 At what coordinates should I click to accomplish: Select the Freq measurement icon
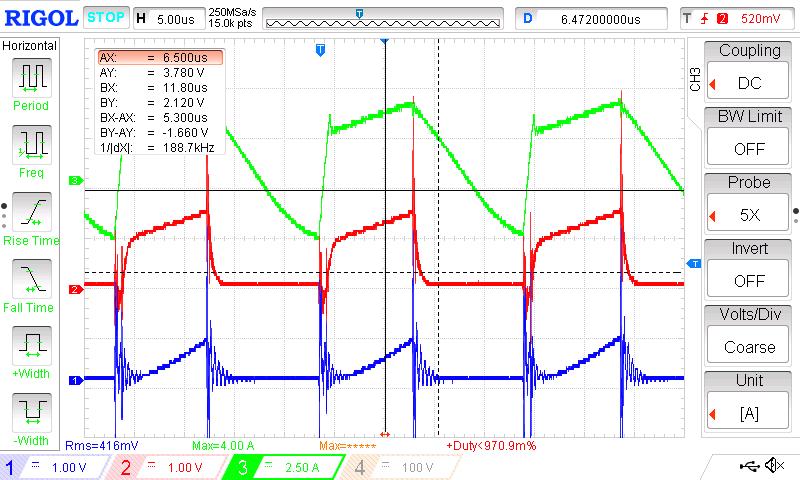click(x=32, y=145)
